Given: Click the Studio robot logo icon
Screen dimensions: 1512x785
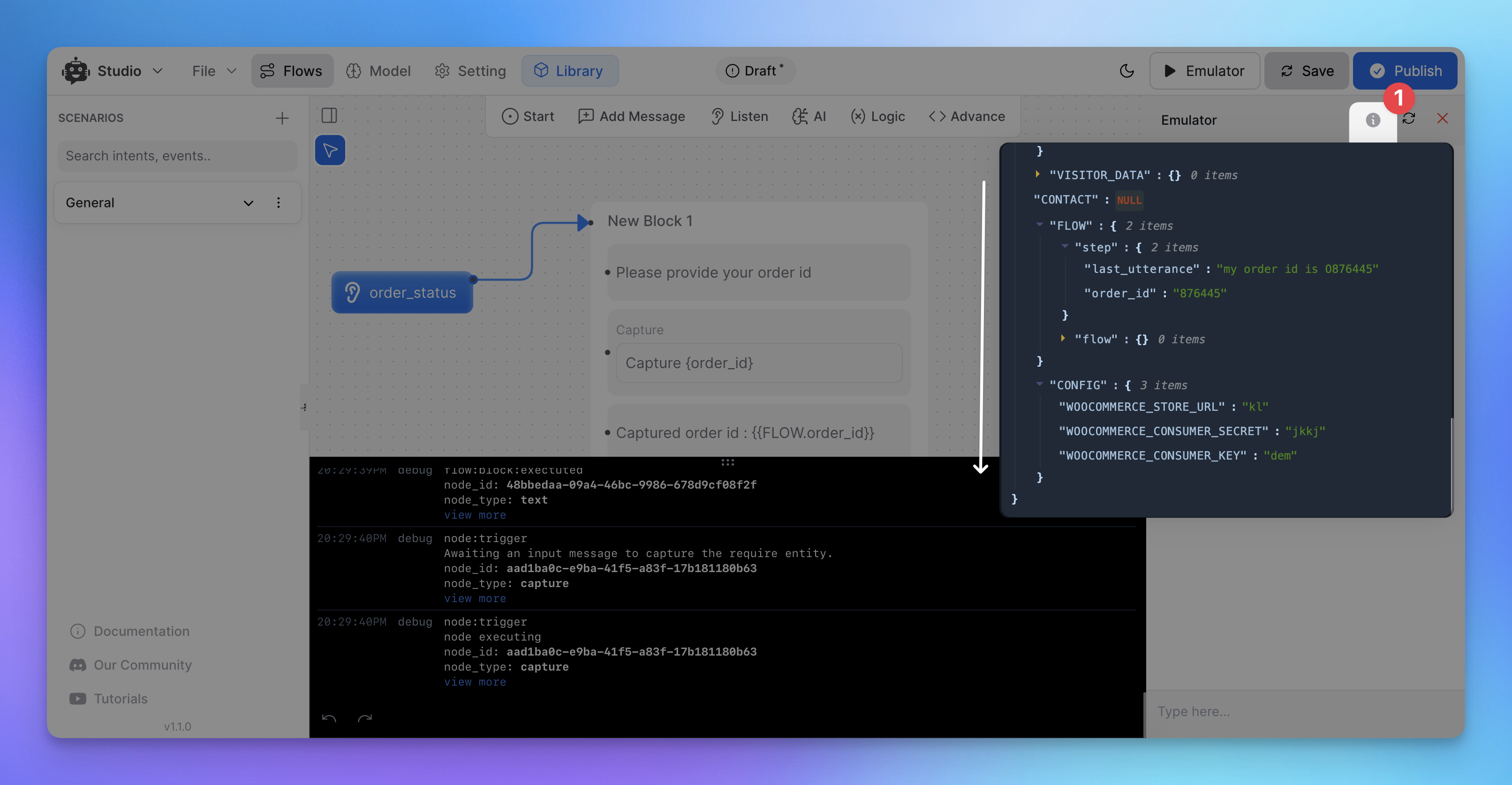Looking at the screenshot, I should pyautogui.click(x=76, y=71).
